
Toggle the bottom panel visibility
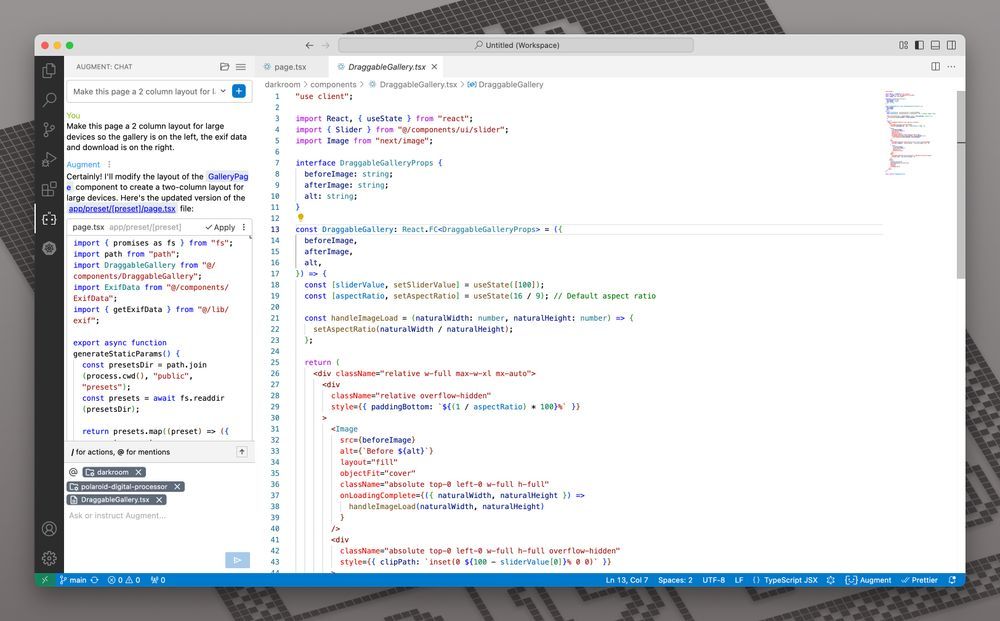pyautogui.click(x=936, y=45)
